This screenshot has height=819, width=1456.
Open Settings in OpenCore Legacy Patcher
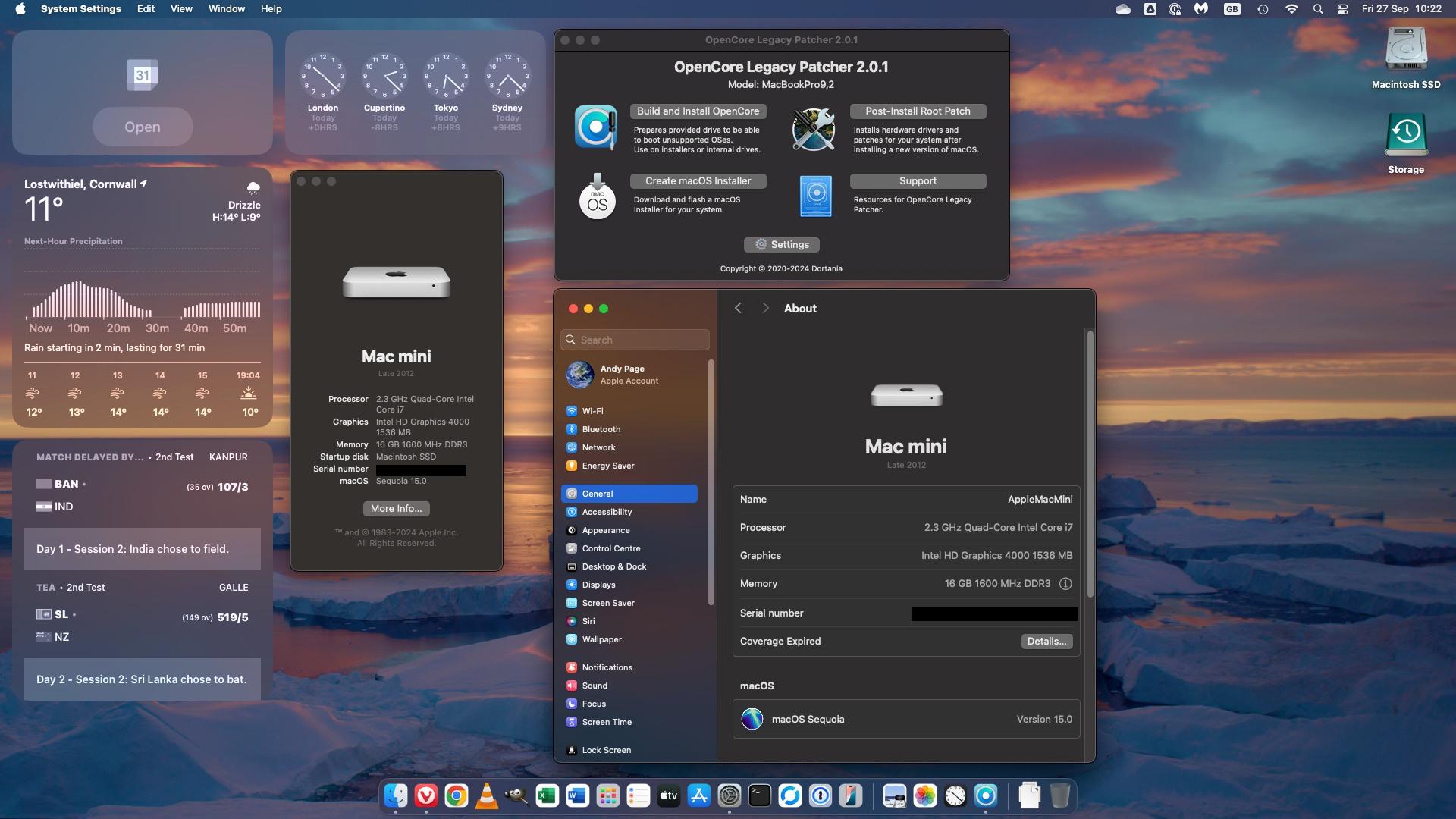click(781, 245)
